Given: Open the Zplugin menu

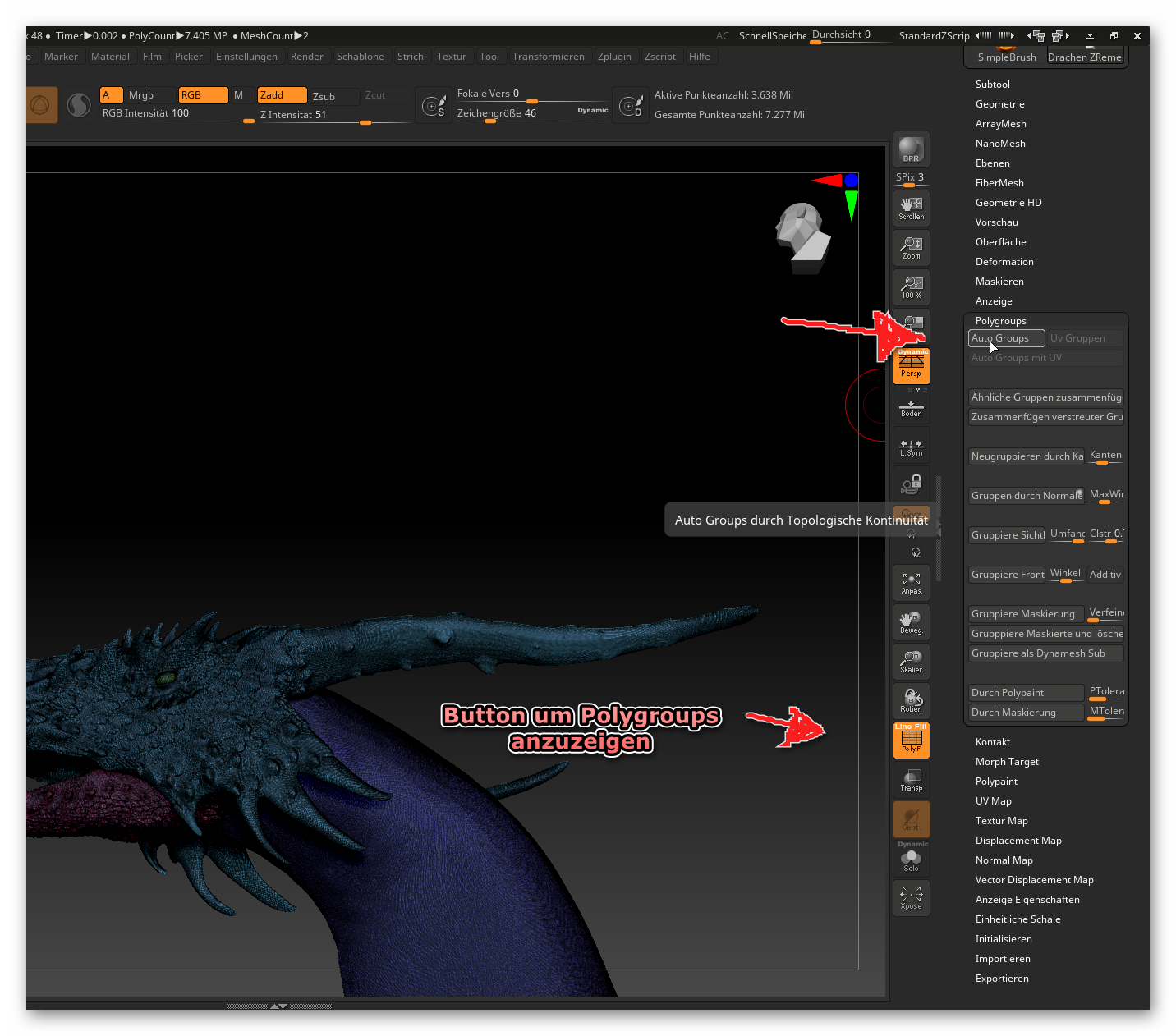Looking at the screenshot, I should [613, 57].
